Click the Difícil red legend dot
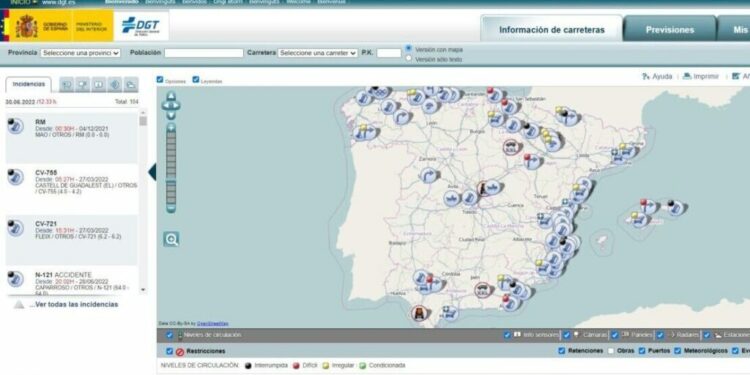The image size is (750, 375). coord(296,365)
